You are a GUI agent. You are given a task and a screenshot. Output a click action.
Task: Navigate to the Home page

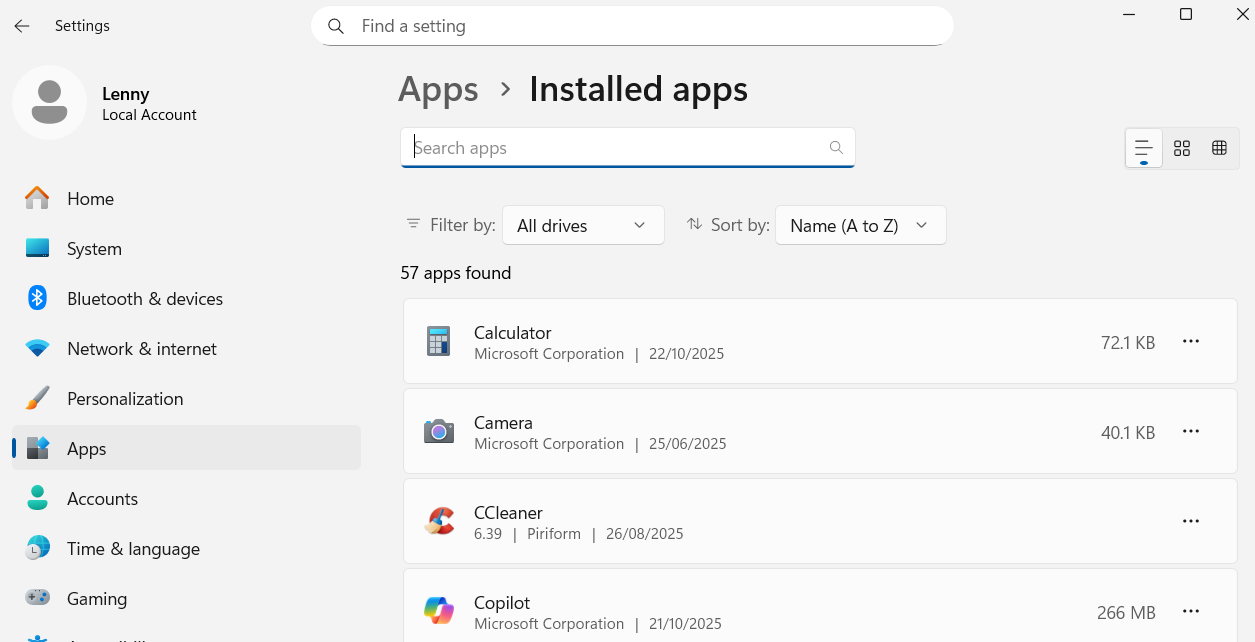pos(90,199)
